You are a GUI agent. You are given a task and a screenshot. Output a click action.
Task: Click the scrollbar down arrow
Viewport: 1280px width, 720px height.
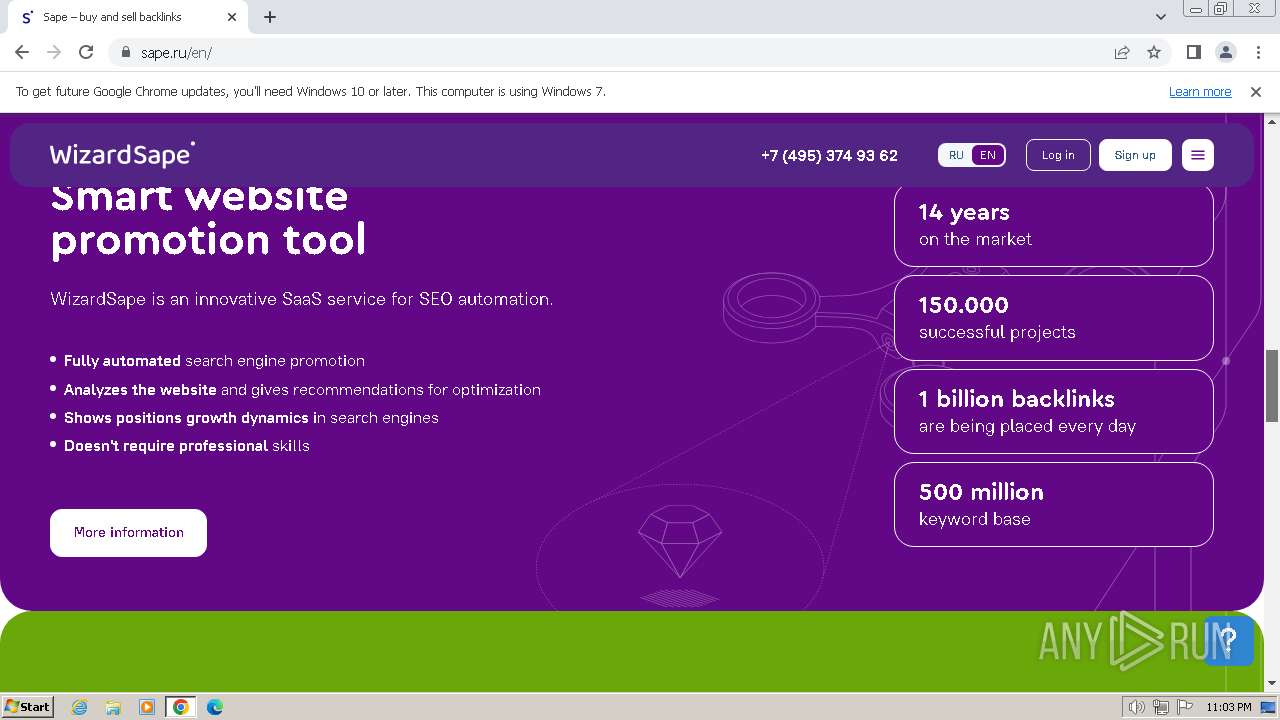(1272, 684)
